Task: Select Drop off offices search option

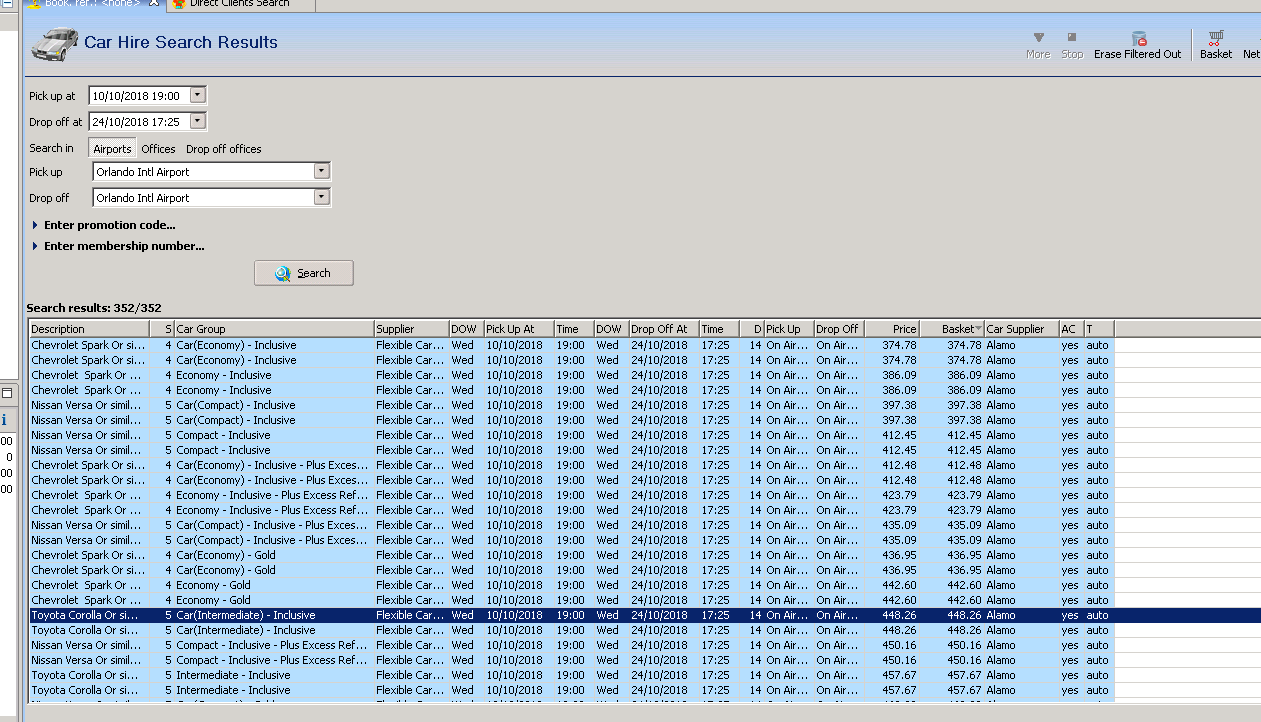Action: coord(223,149)
